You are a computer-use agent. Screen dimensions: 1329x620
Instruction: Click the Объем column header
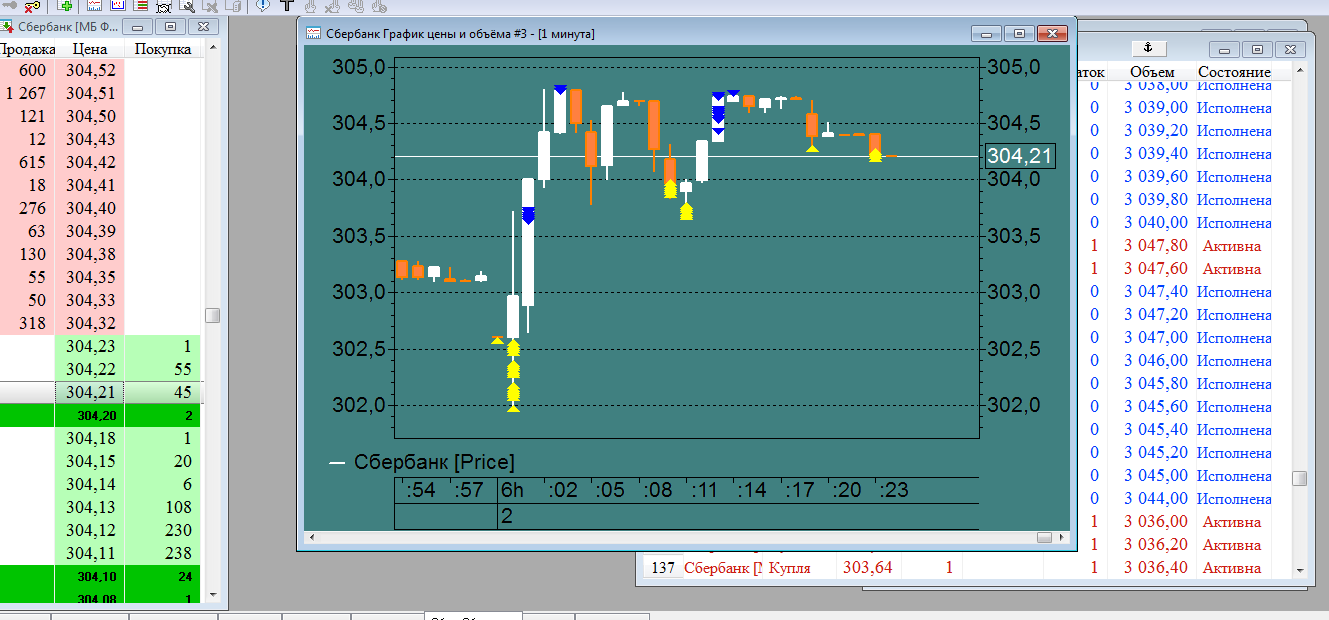[1152, 72]
